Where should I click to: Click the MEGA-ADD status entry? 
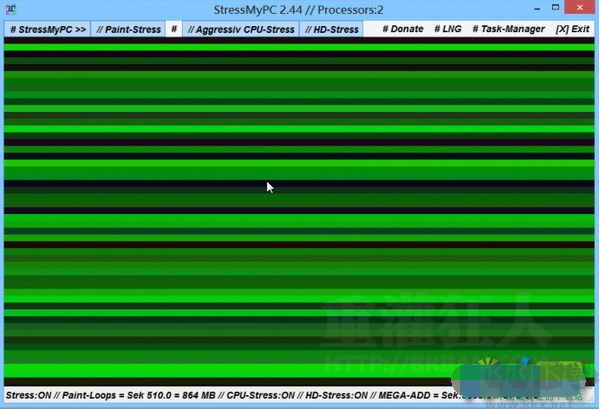tap(419, 395)
